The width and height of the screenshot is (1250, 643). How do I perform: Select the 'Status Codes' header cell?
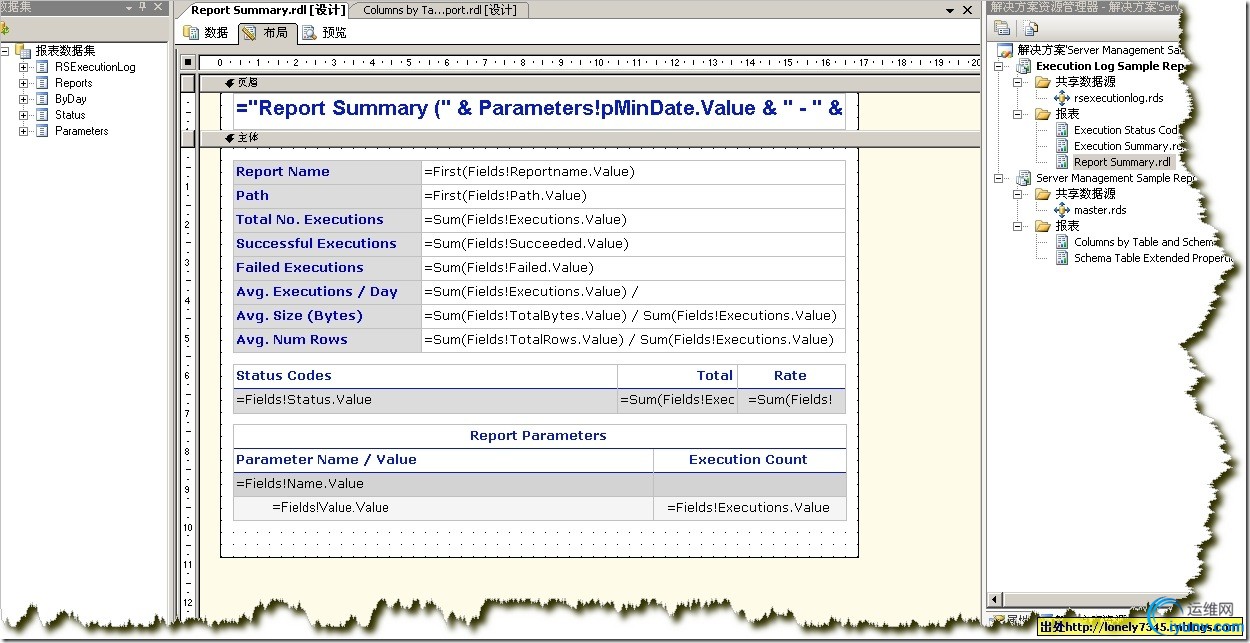[x=425, y=376]
